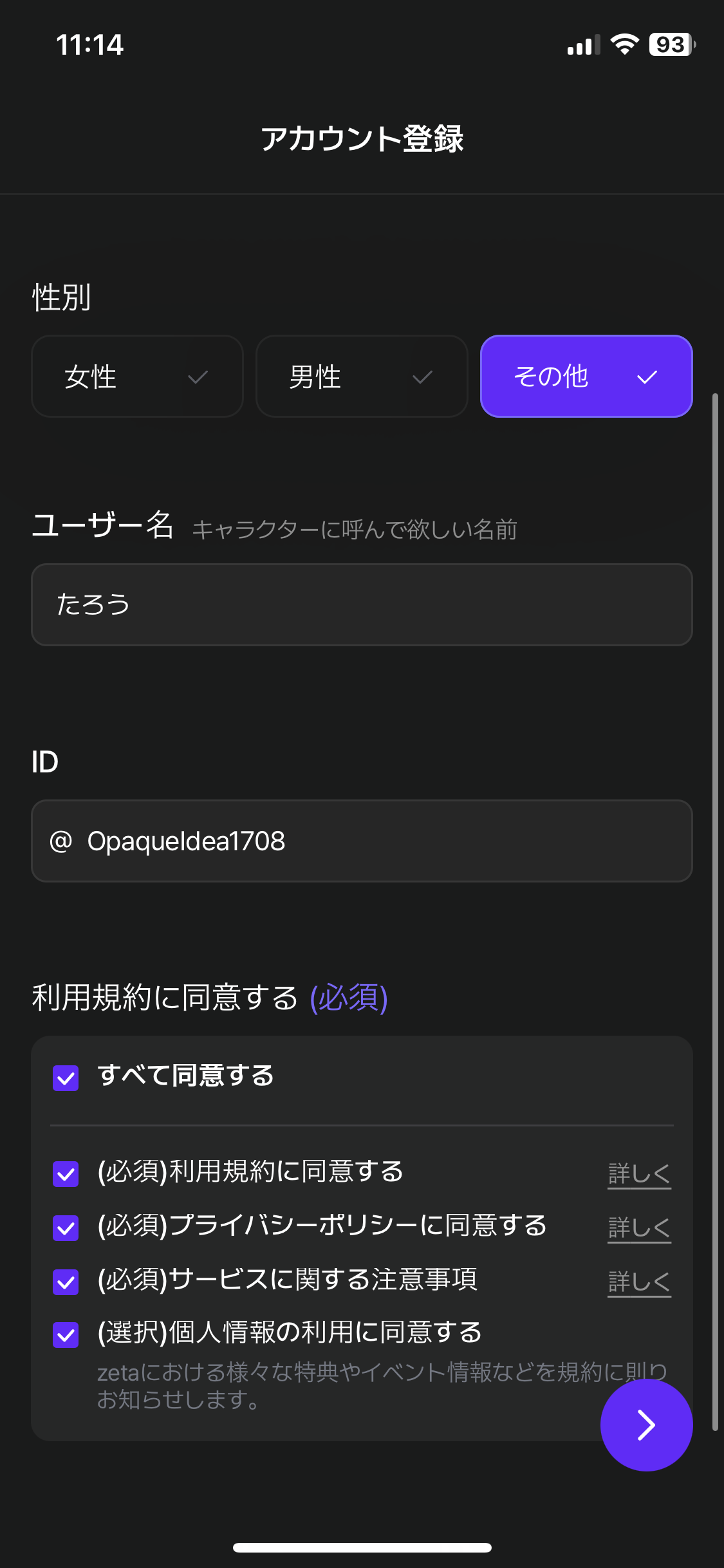Tap the checkmark icon in 男性 option
This screenshot has width=724, height=1568.
pos(422,377)
